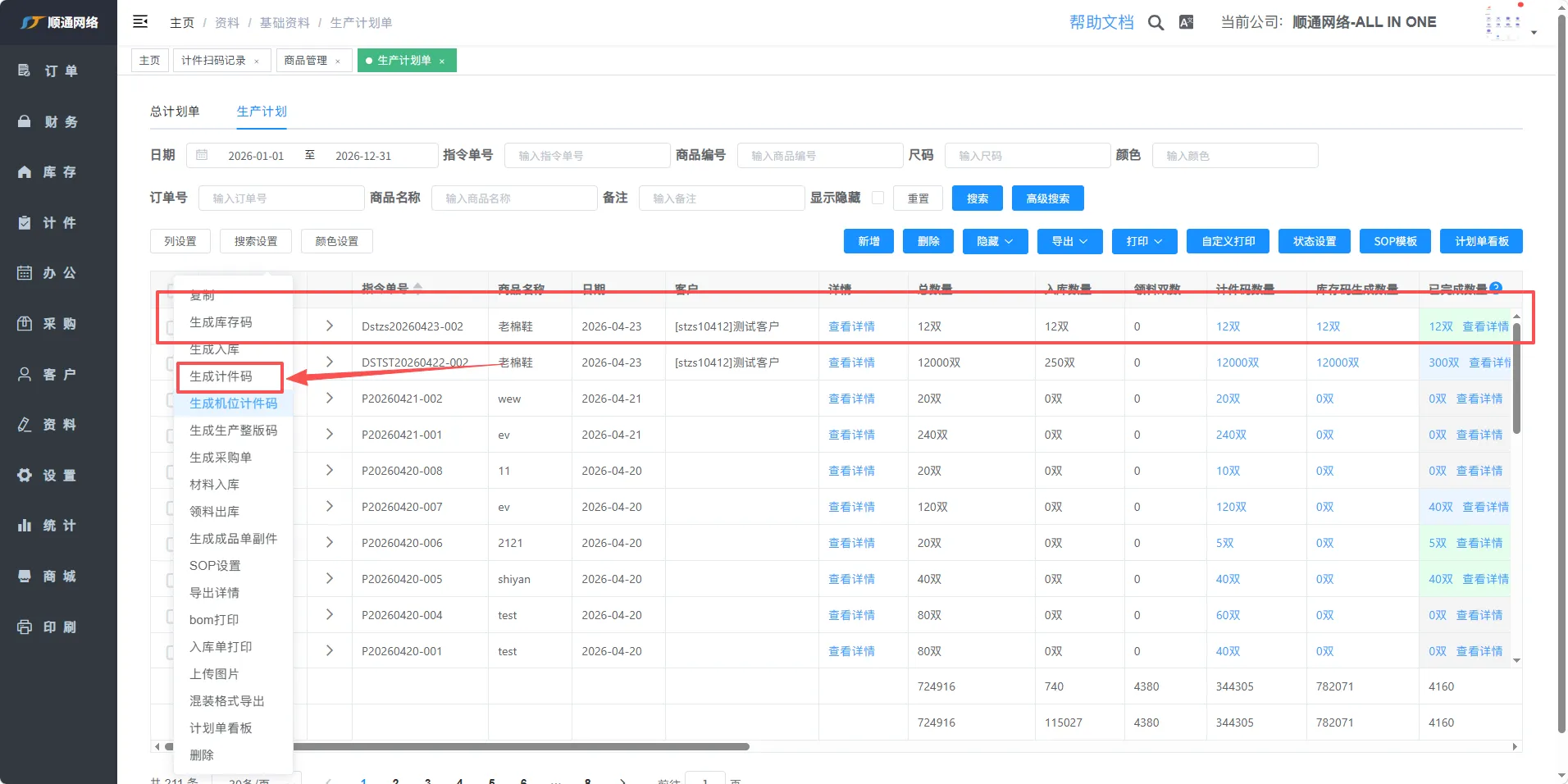Choose 生成计件码 from the context menu
The width and height of the screenshot is (1568, 784).
click(221, 376)
